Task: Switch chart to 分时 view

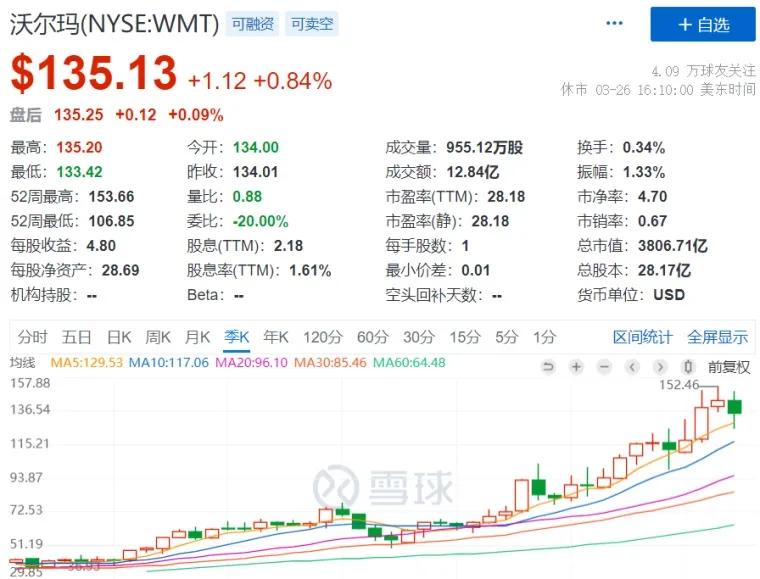Action: [x=32, y=337]
